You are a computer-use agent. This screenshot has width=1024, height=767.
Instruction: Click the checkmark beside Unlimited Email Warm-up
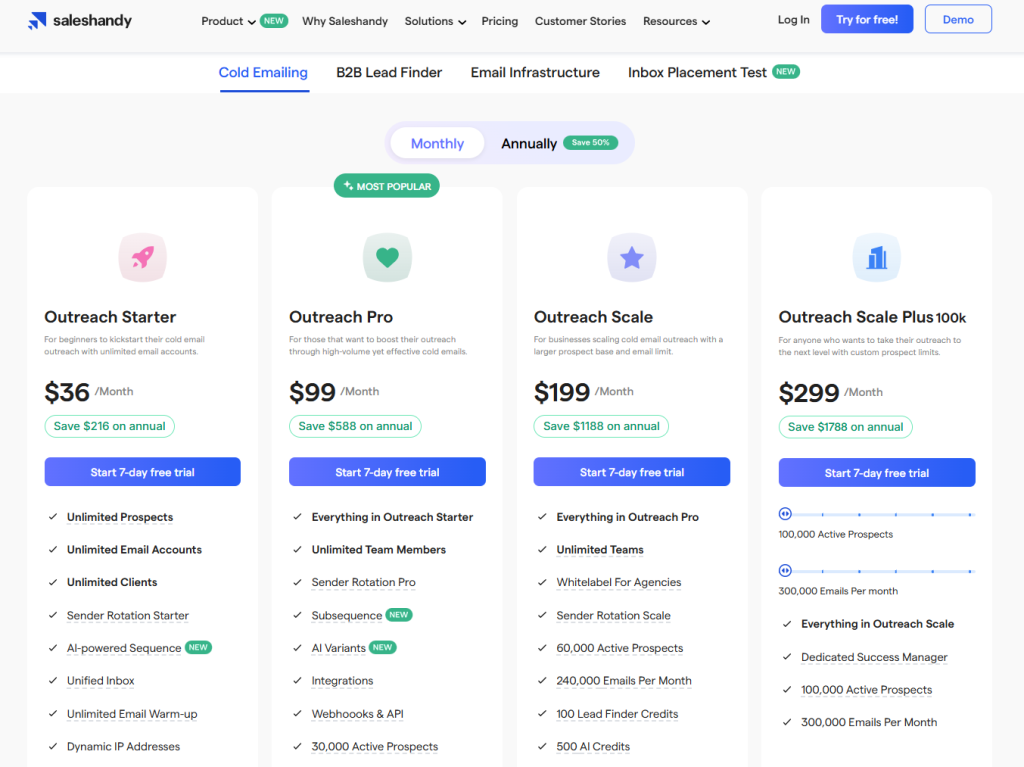pos(53,713)
